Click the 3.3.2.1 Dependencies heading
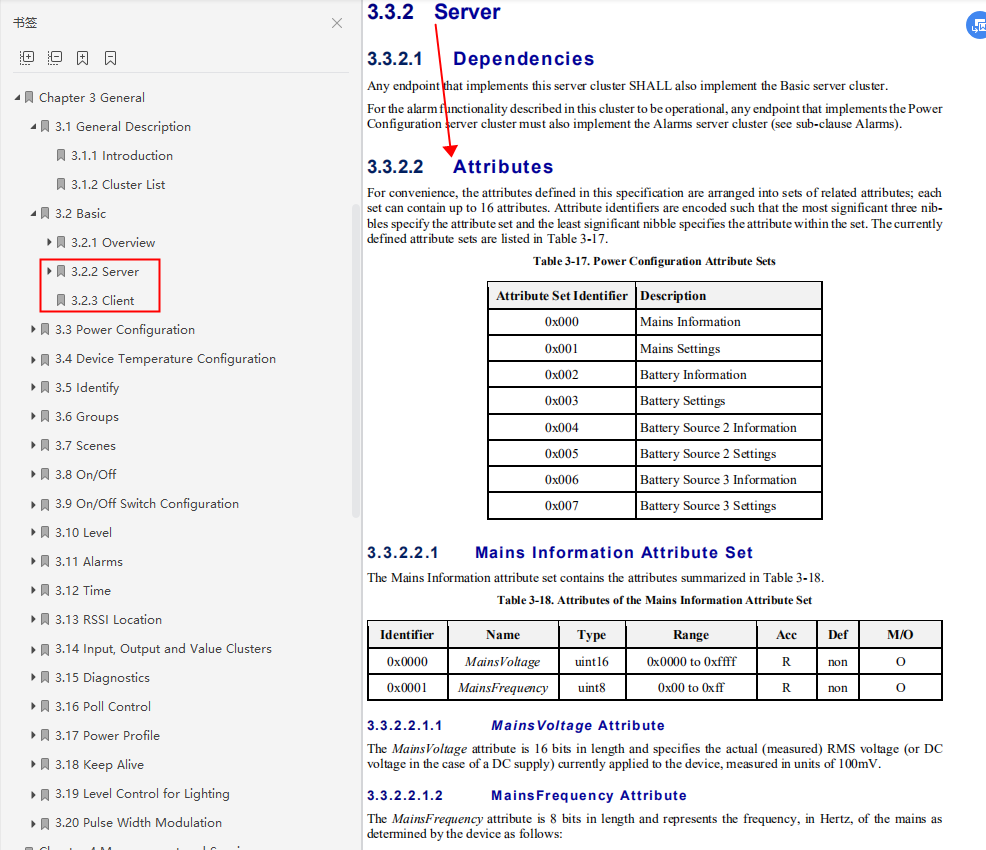Viewport: 986px width, 850px height. (480, 58)
